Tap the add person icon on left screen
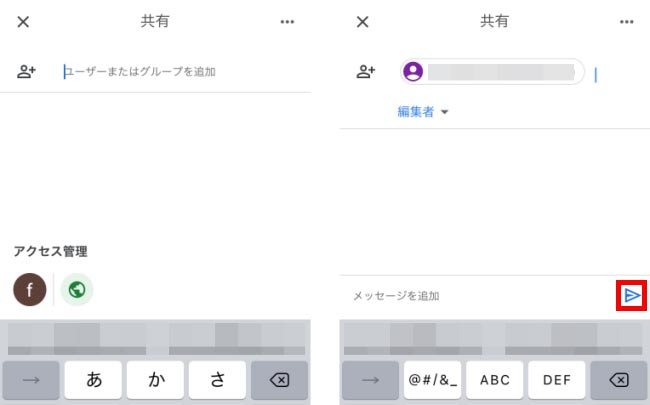The height and width of the screenshot is (405, 650). 26,72
